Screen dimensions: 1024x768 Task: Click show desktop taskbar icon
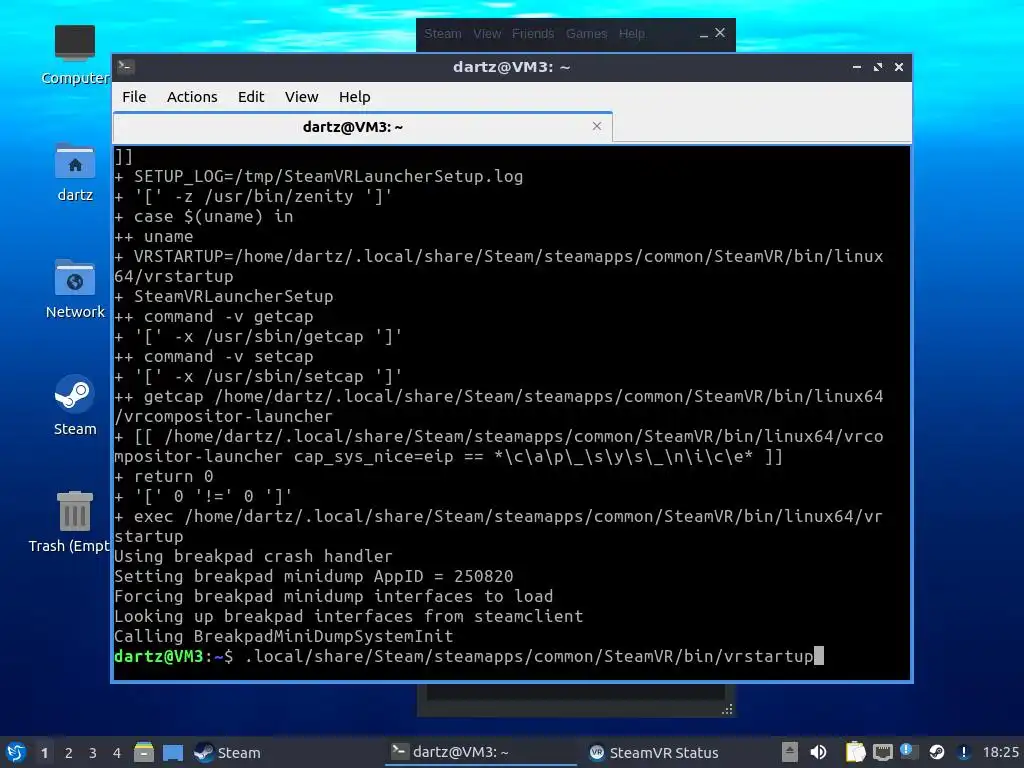point(173,753)
